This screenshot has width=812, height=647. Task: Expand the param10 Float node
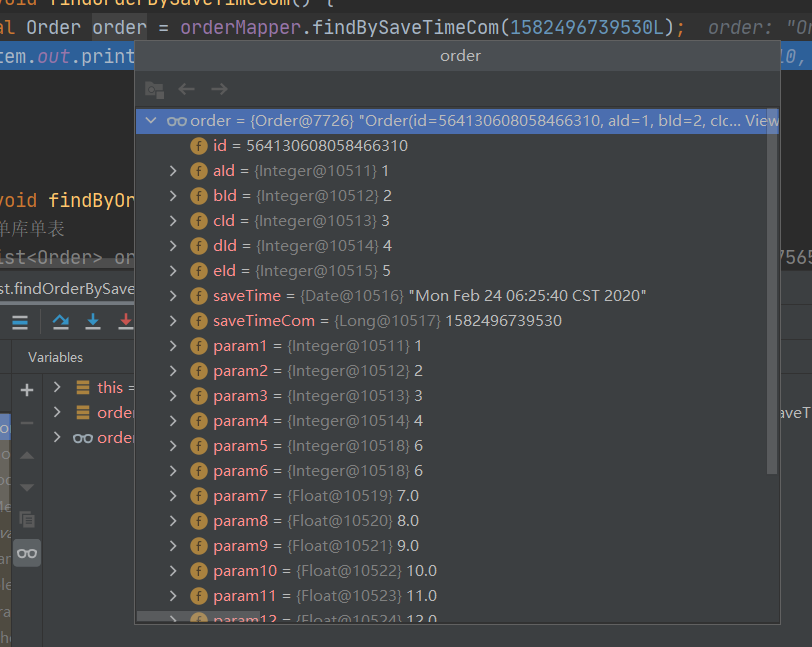pyautogui.click(x=173, y=571)
